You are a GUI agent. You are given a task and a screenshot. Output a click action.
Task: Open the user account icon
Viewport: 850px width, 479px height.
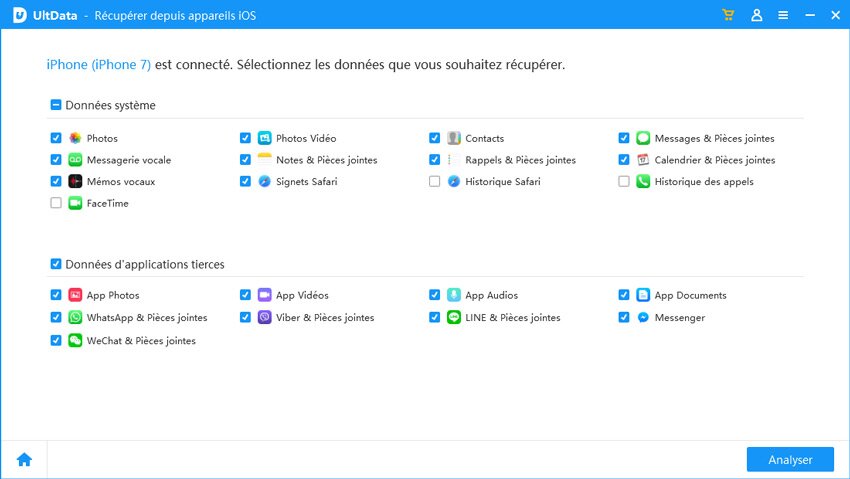coord(756,16)
